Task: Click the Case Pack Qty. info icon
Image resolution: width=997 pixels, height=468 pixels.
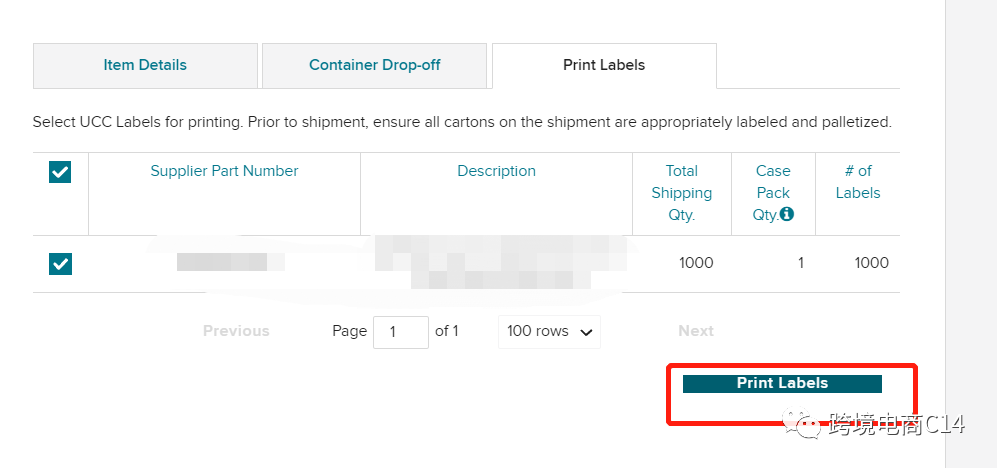Action: [x=787, y=214]
